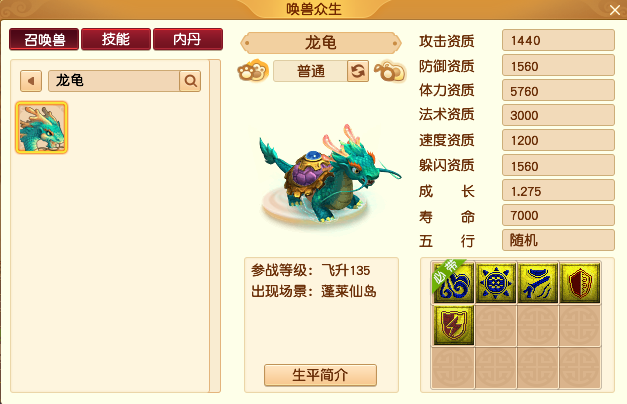Viewport: 627px width, 404px height.
Task: Select the lightning shield skill icon
Action: tap(453, 325)
